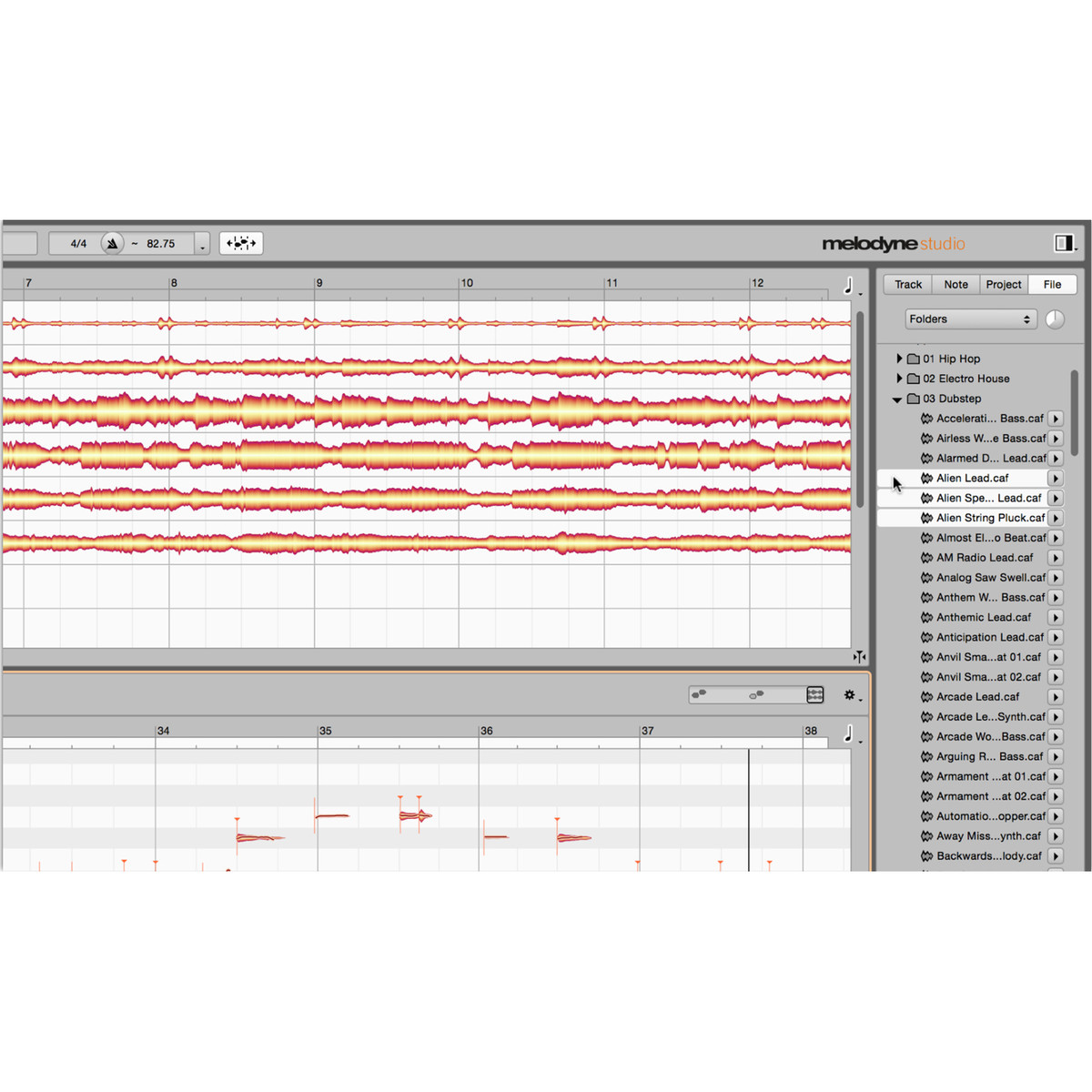This screenshot has height=1092, width=1092.
Task: Click the preview volume knob beside Folders
Action: (1055, 319)
